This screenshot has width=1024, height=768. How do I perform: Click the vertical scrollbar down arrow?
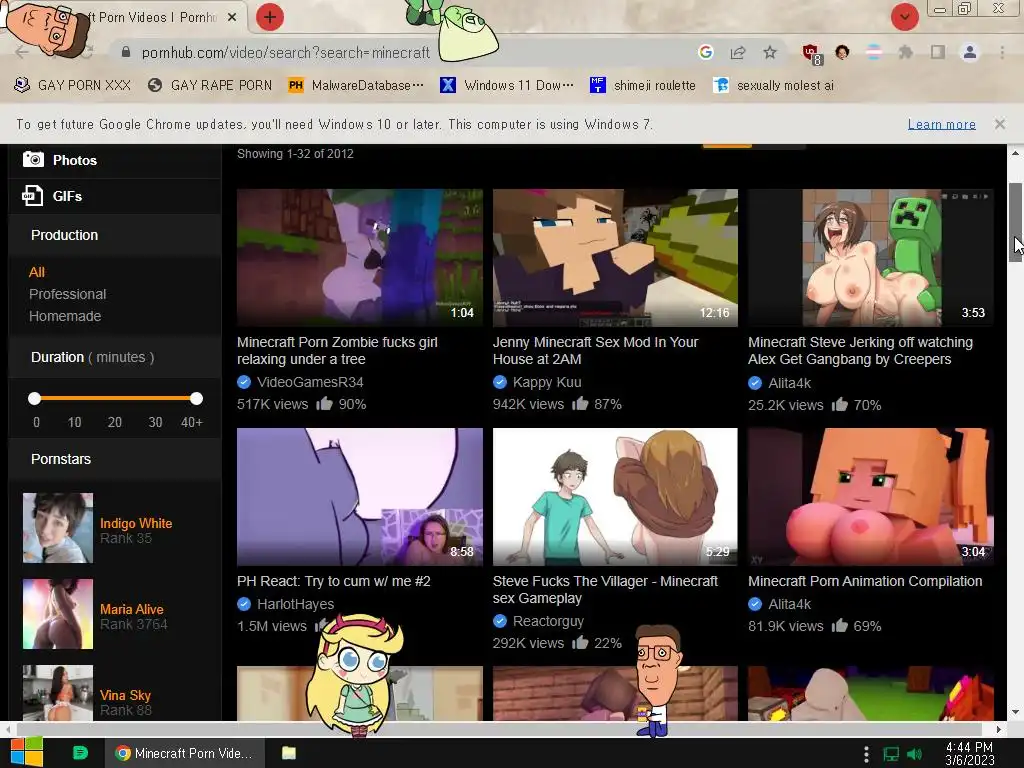click(1015, 712)
